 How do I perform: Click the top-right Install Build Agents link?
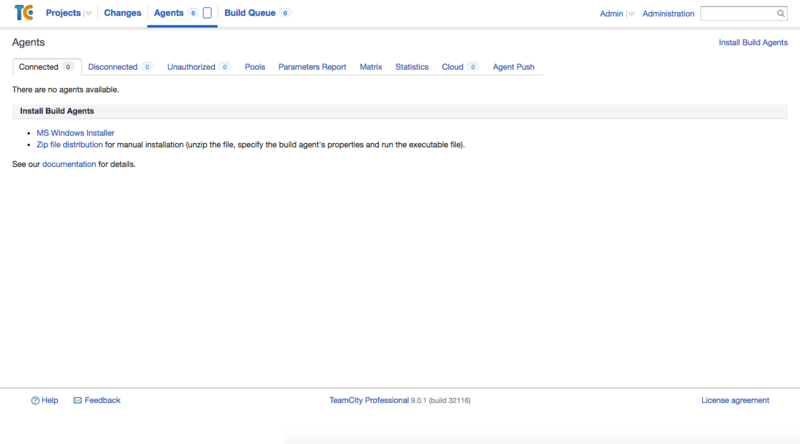(753, 42)
